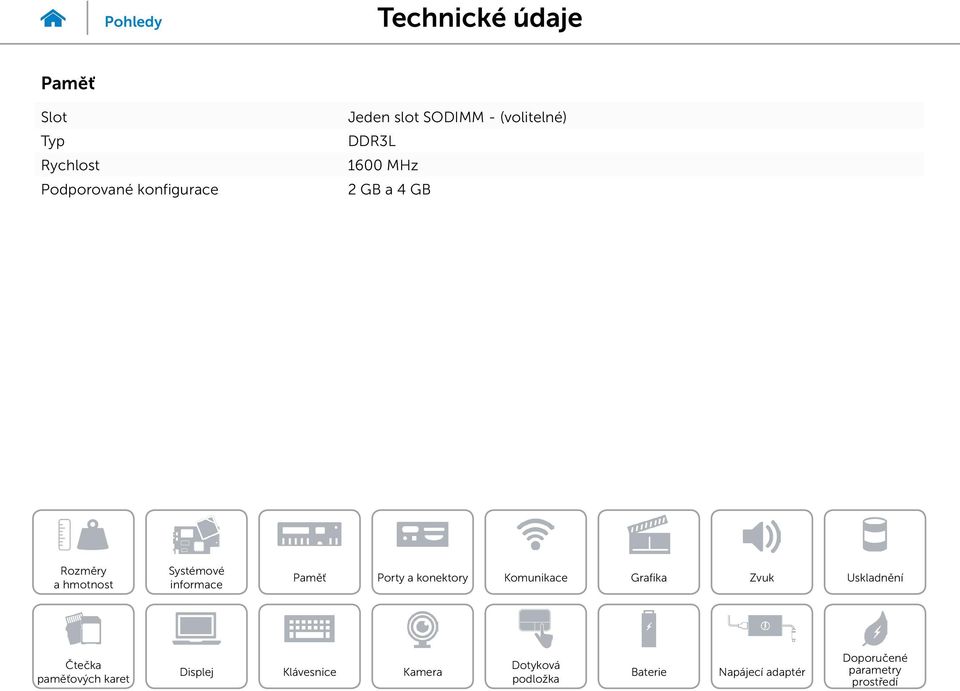The width and height of the screenshot is (960, 691).
Task: Select the Typ row label
Action: [x=53, y=141]
